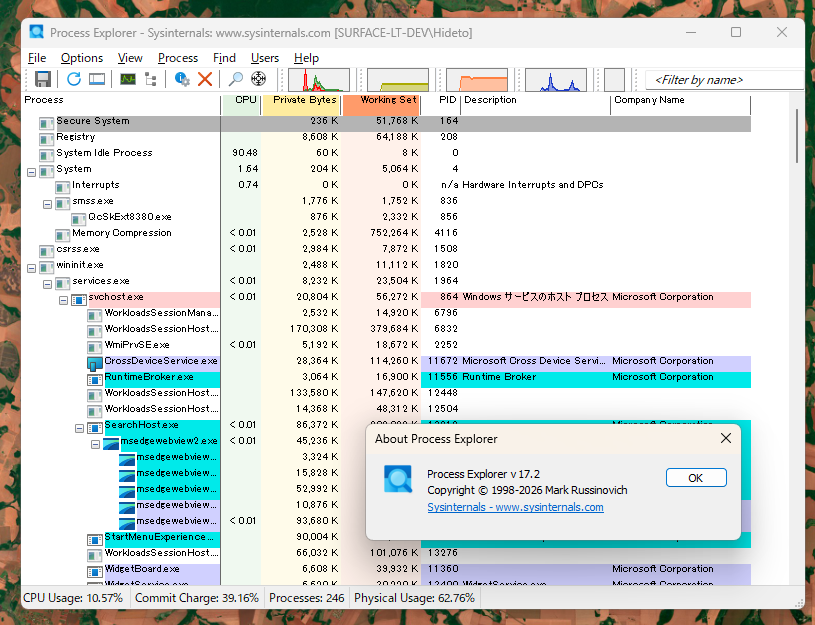Sort by the Working Set column header
This screenshot has height=625, width=815.
pyautogui.click(x=381, y=104)
